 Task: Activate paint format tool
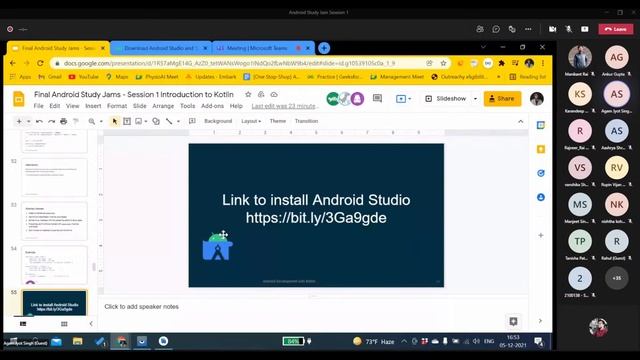[76, 121]
